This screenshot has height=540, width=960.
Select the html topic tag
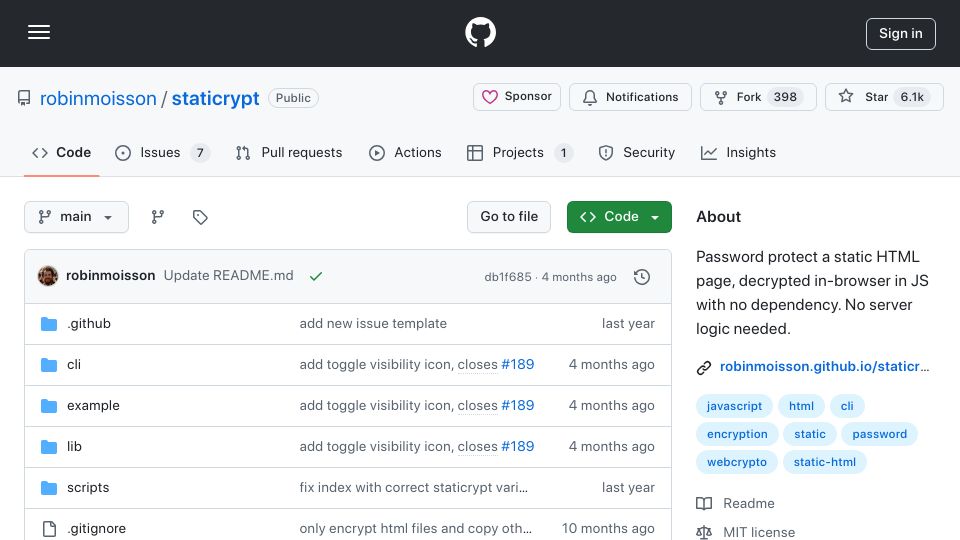pos(801,406)
